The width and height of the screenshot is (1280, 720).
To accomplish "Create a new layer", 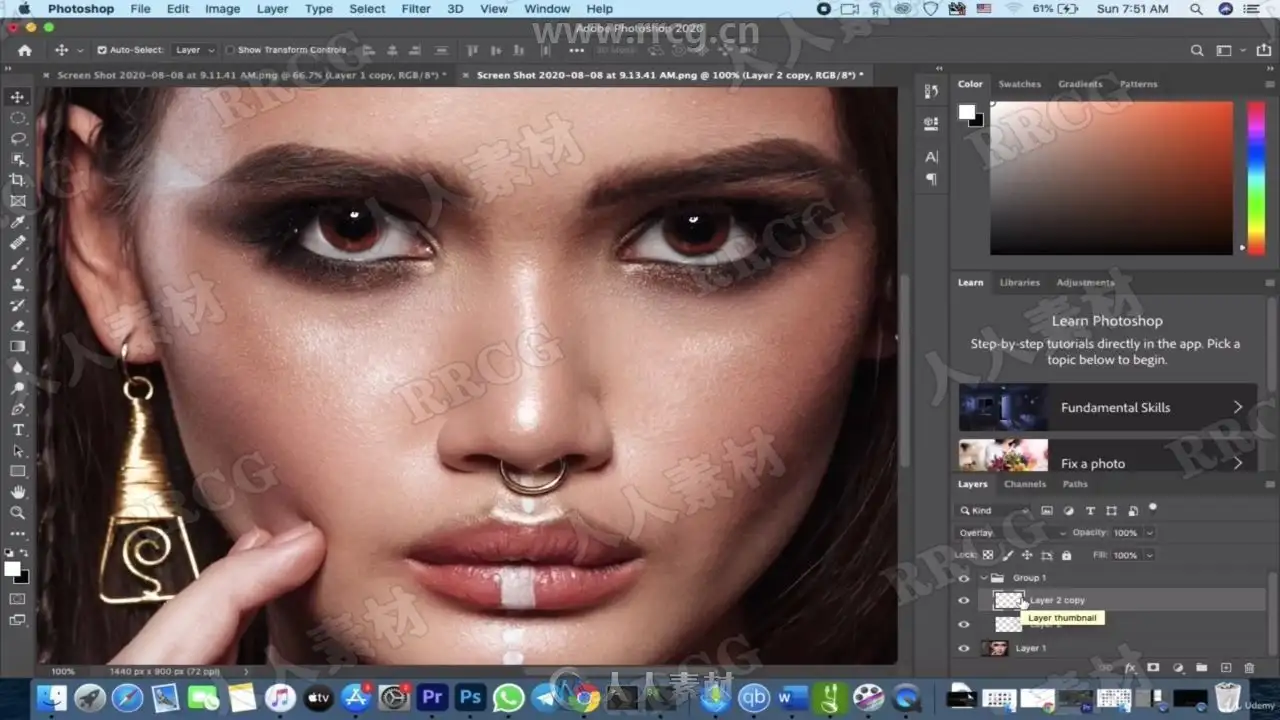I will pyautogui.click(x=1225, y=668).
